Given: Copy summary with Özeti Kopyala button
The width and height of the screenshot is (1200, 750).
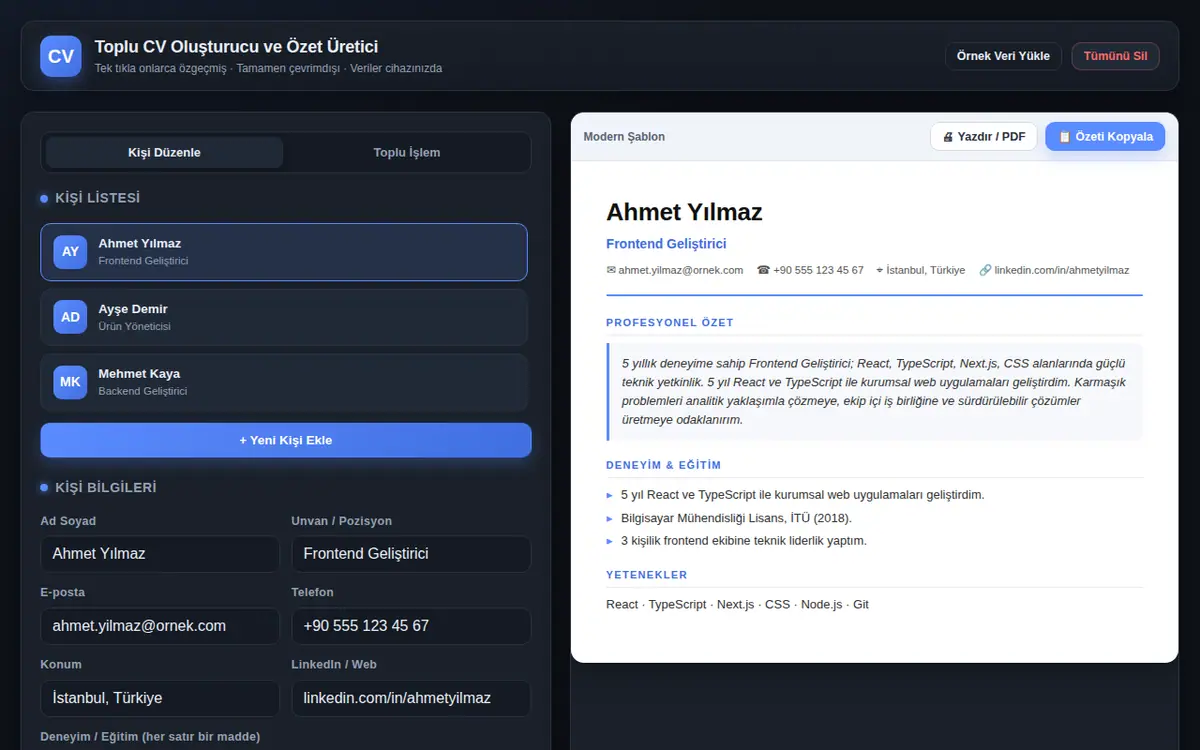Looking at the screenshot, I should coord(1105,137).
